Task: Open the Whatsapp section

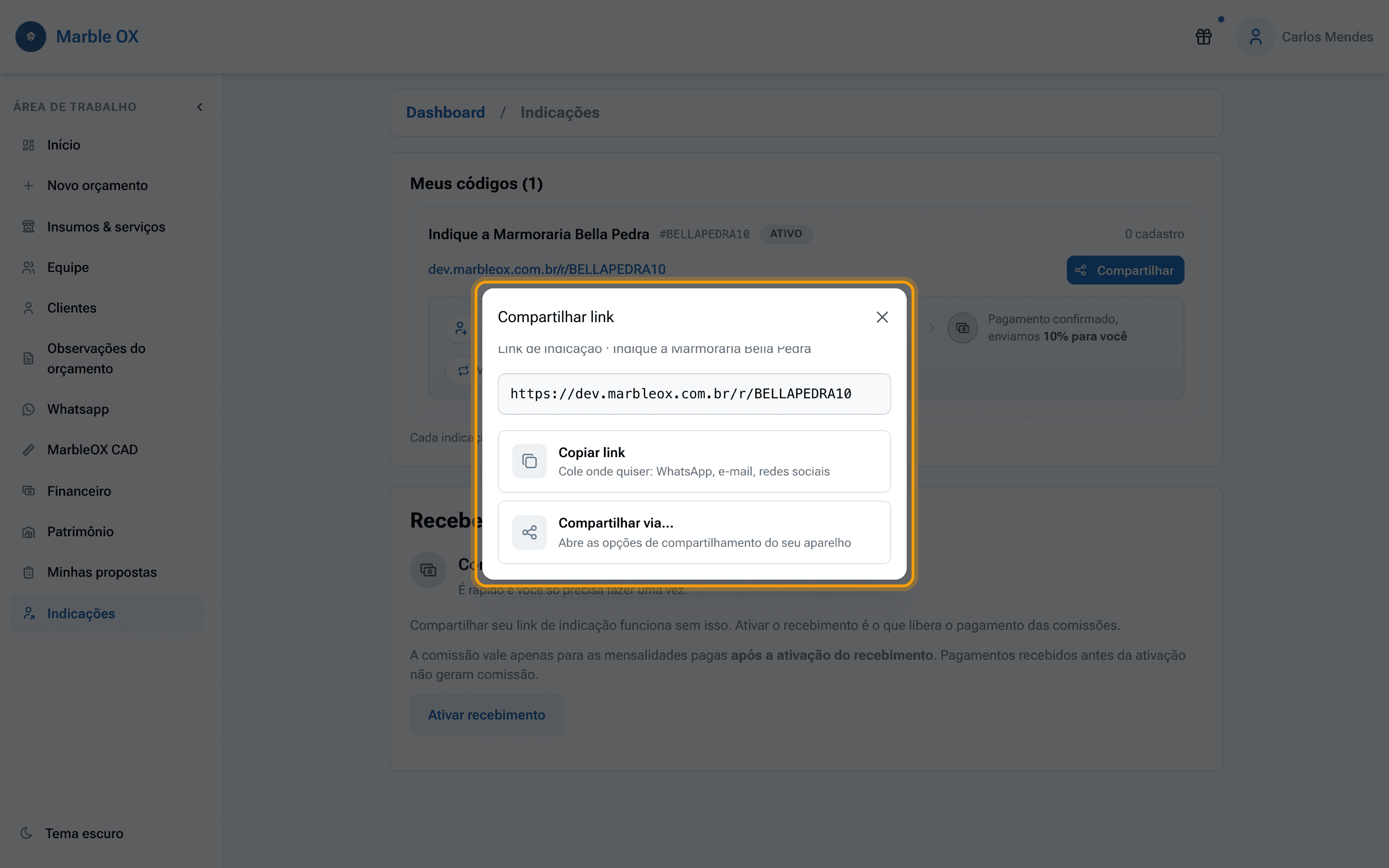Action: pyautogui.click(x=107, y=409)
